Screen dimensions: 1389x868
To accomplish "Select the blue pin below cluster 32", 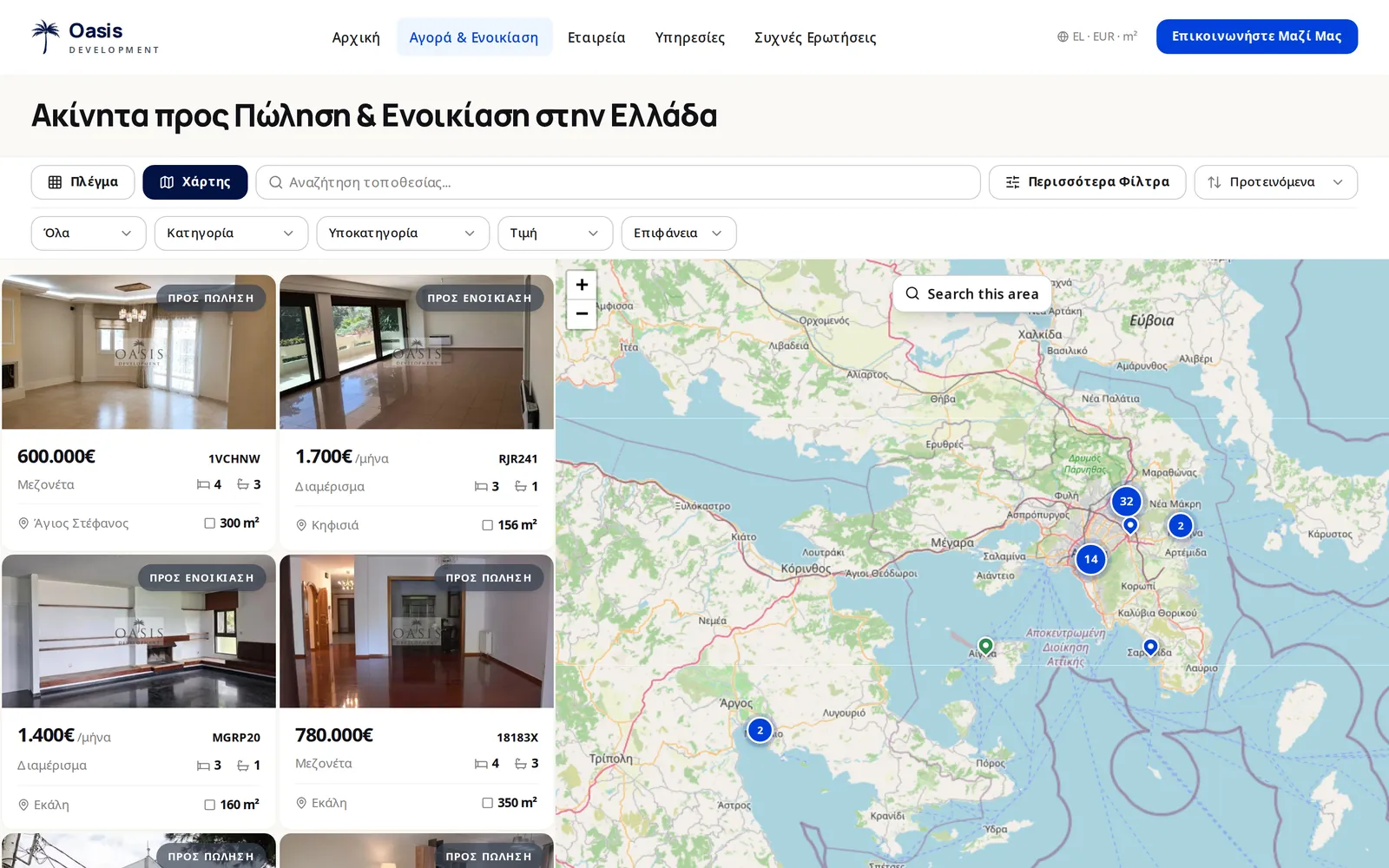I will (1130, 525).
